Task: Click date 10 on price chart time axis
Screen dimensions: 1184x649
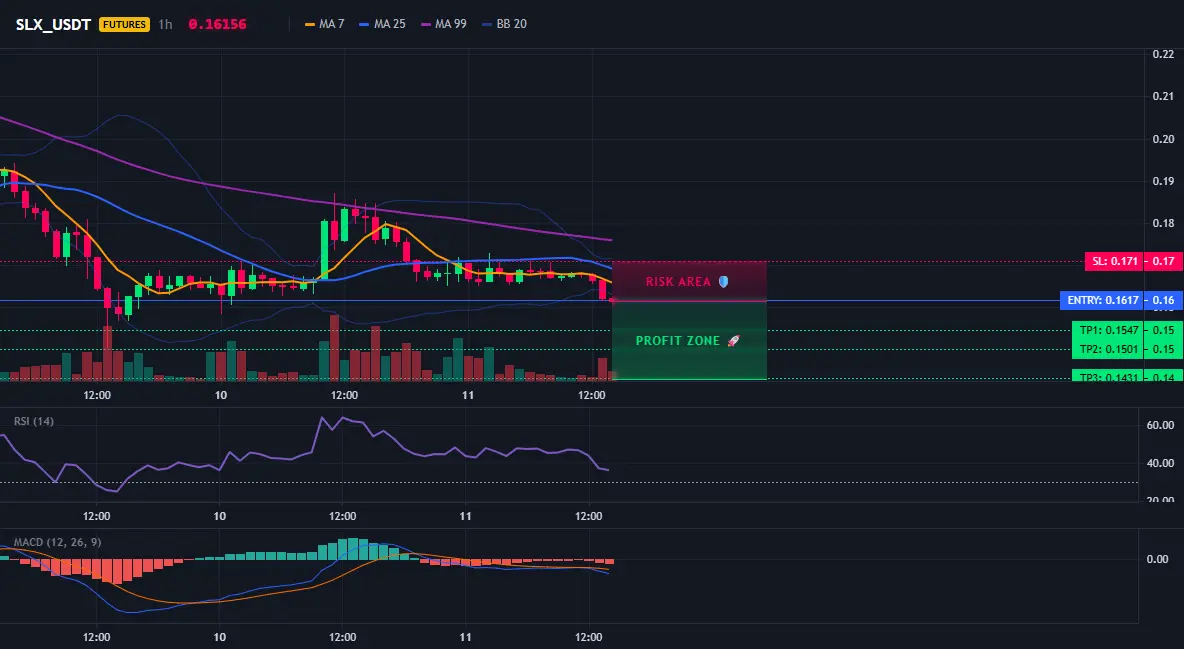Action: click(x=220, y=395)
